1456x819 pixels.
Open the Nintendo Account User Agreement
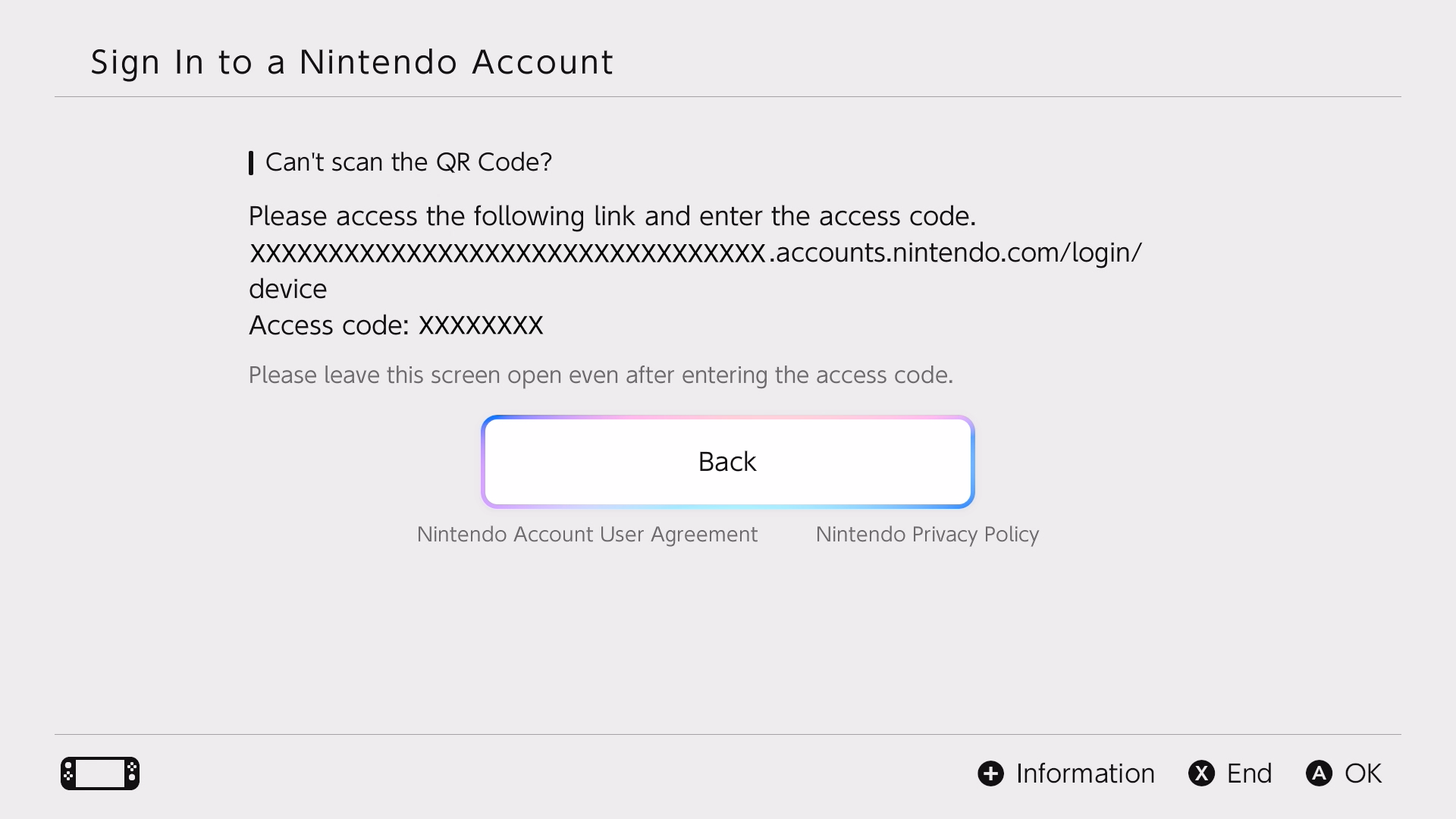tap(586, 534)
